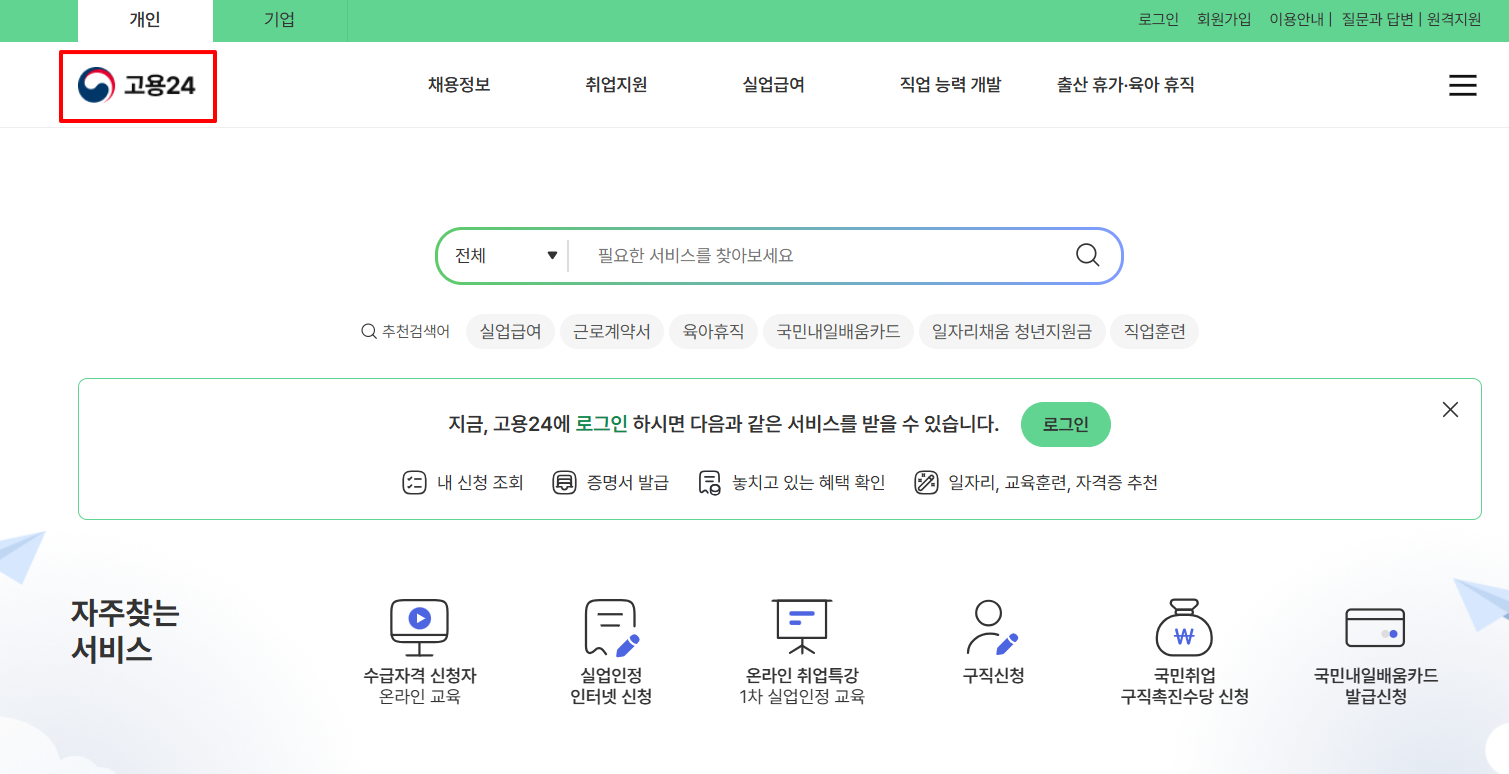Click the 내 신청 조회 checklist icon
Image resolution: width=1509 pixels, height=774 pixels.
[x=414, y=483]
